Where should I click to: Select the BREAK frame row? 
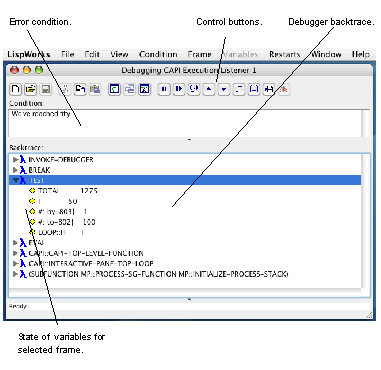(185, 170)
